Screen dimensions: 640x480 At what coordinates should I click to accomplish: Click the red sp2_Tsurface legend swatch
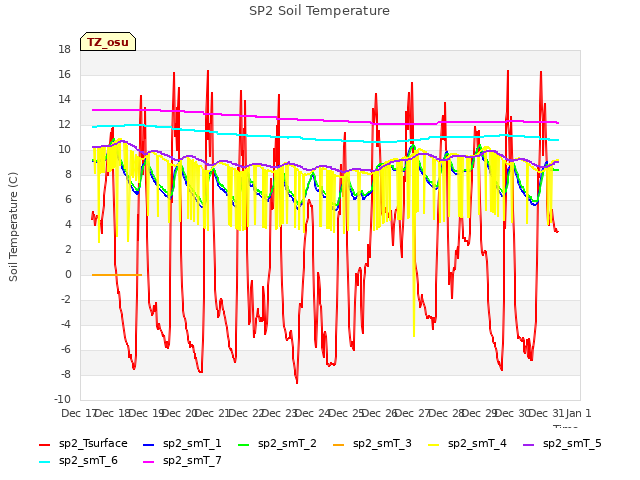point(44,444)
